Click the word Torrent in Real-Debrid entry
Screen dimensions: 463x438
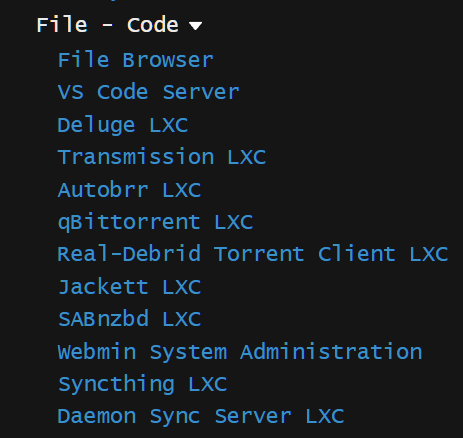tap(259, 254)
